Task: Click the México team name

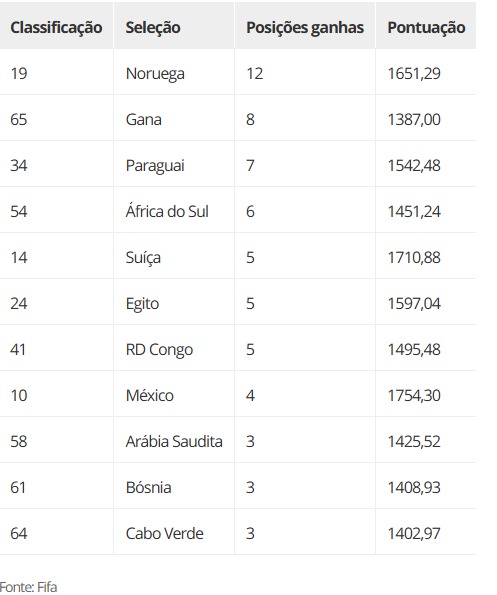Action: [149, 395]
